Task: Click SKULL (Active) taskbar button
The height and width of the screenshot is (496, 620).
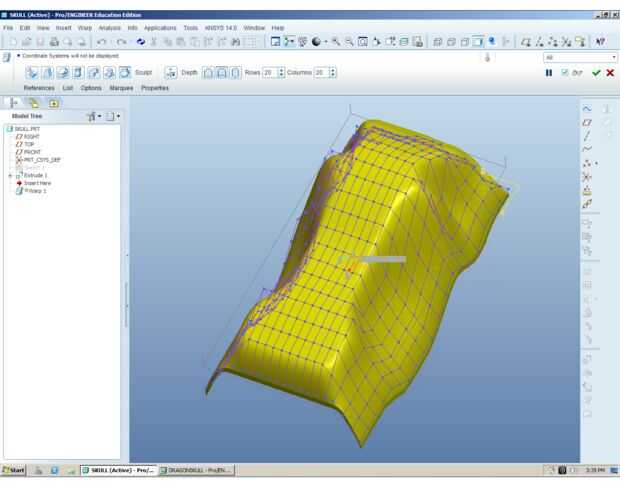Action: pos(119,470)
